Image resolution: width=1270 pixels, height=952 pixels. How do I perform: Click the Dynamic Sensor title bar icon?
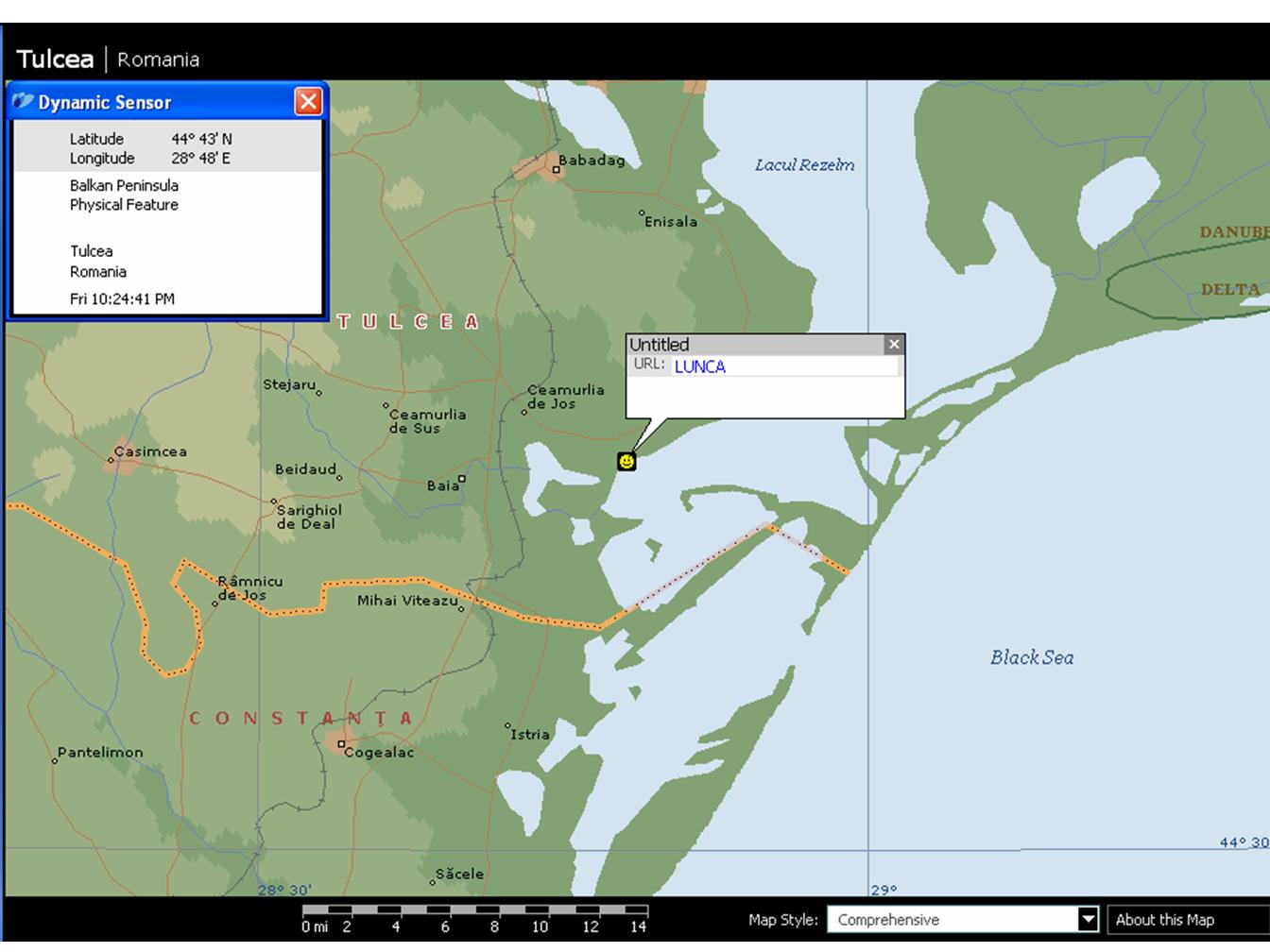coord(24,102)
